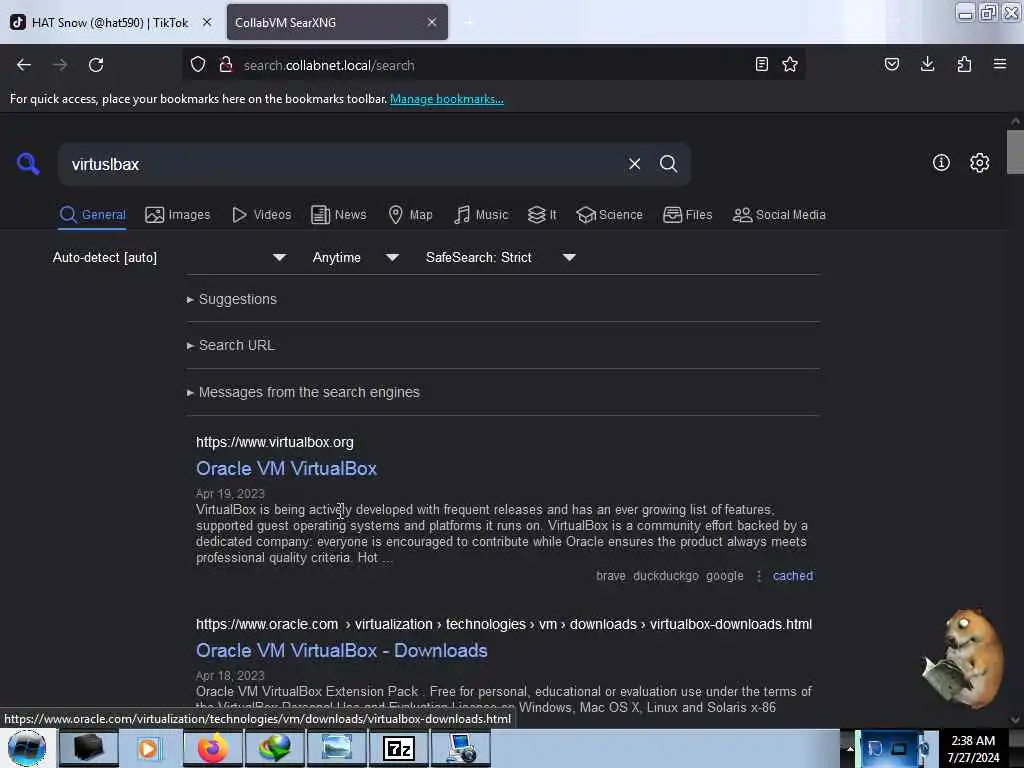
Task: Switch to Map search category
Action: click(x=410, y=214)
